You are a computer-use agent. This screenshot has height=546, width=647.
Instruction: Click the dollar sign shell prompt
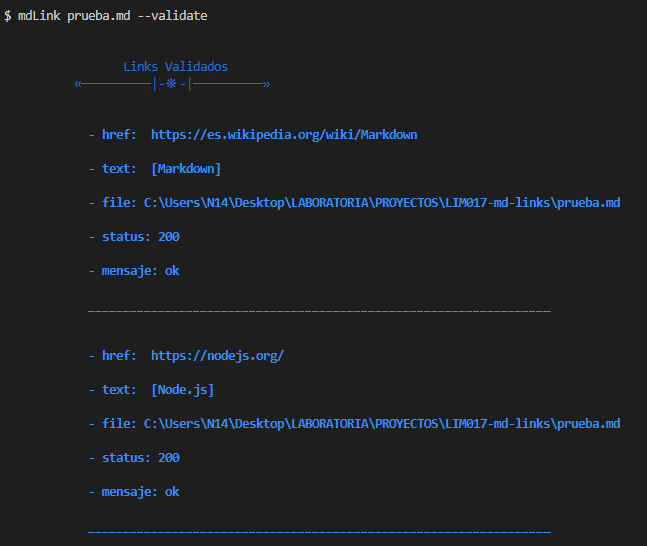coord(7,16)
